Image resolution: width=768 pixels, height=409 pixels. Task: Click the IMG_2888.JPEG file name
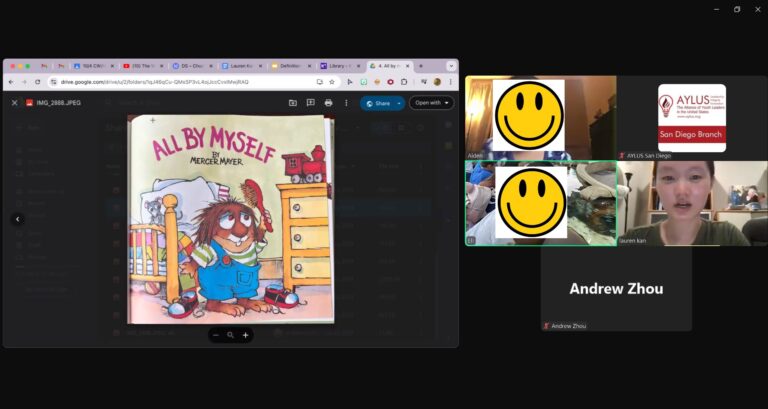pyautogui.click(x=59, y=103)
